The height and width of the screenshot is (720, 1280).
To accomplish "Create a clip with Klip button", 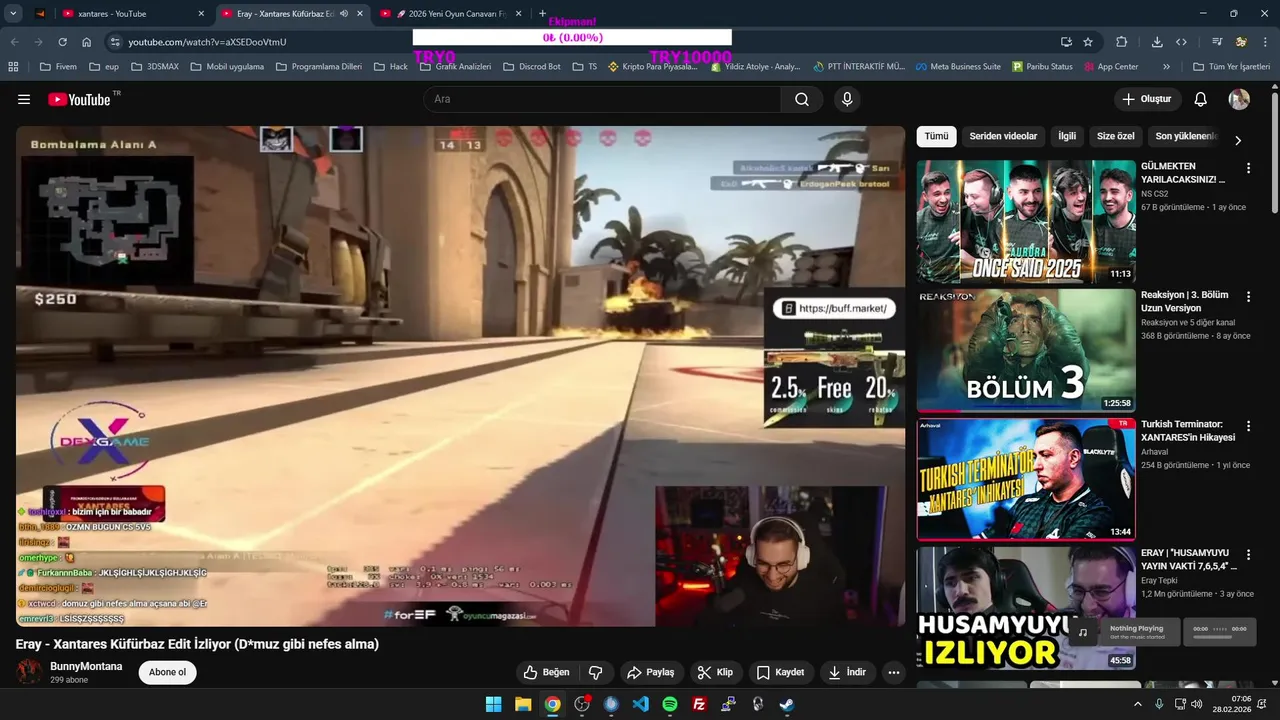I will (x=715, y=672).
